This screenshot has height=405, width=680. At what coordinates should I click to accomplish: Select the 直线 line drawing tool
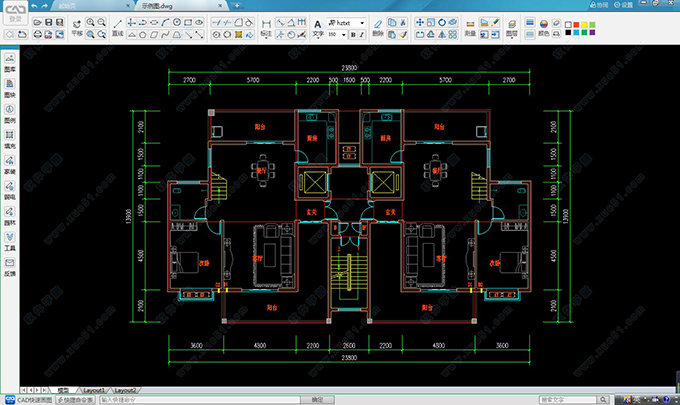(x=117, y=27)
